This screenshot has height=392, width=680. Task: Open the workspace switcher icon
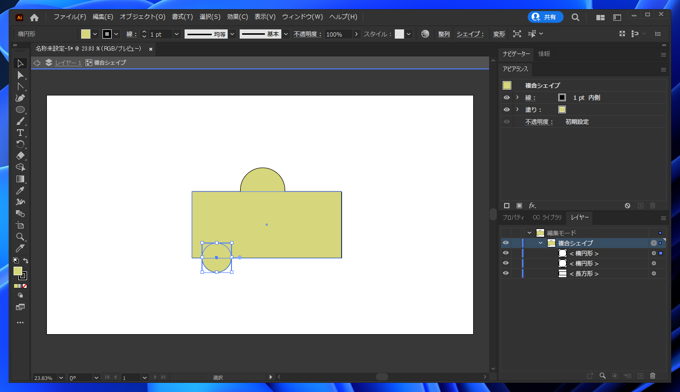(x=617, y=17)
